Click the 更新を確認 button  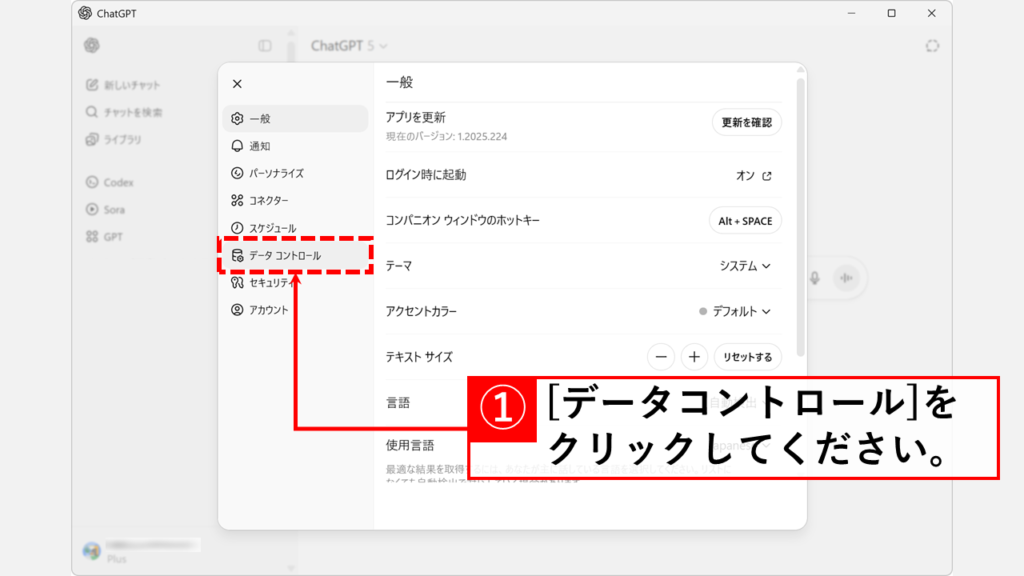point(746,123)
